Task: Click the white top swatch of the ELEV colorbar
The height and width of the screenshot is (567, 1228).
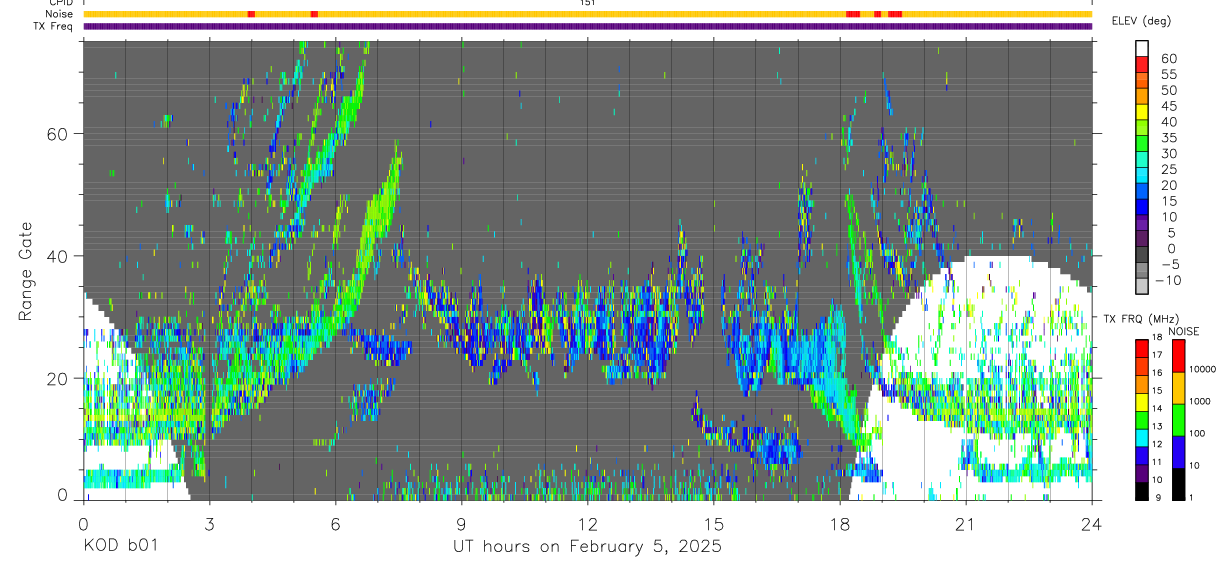Action: point(1142,49)
